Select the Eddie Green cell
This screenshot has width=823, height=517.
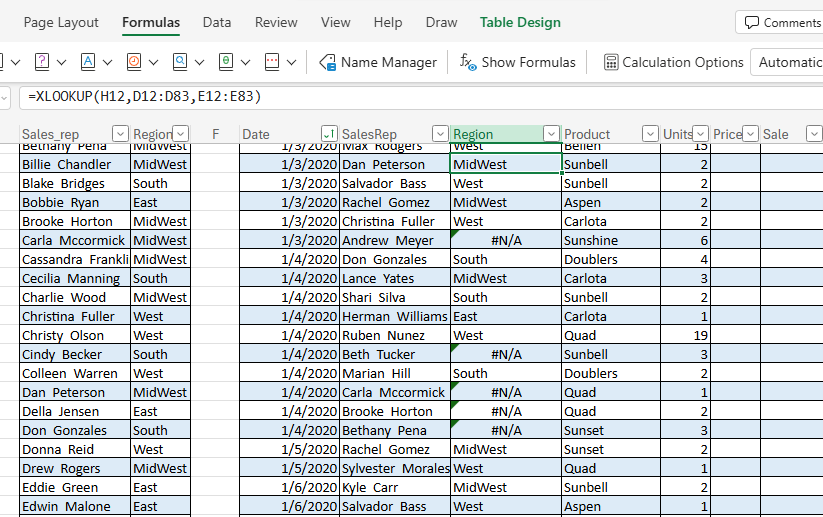coord(75,487)
